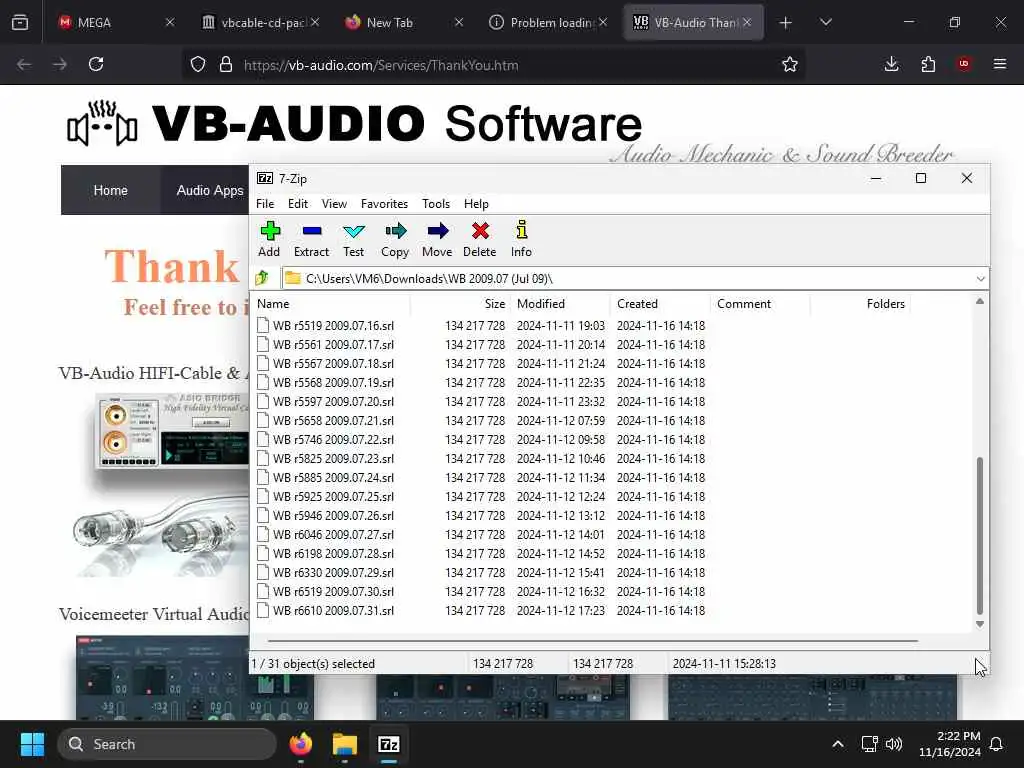Open the Edit menu in 7-Zip
Image resolution: width=1024 pixels, height=768 pixels.
(298, 204)
